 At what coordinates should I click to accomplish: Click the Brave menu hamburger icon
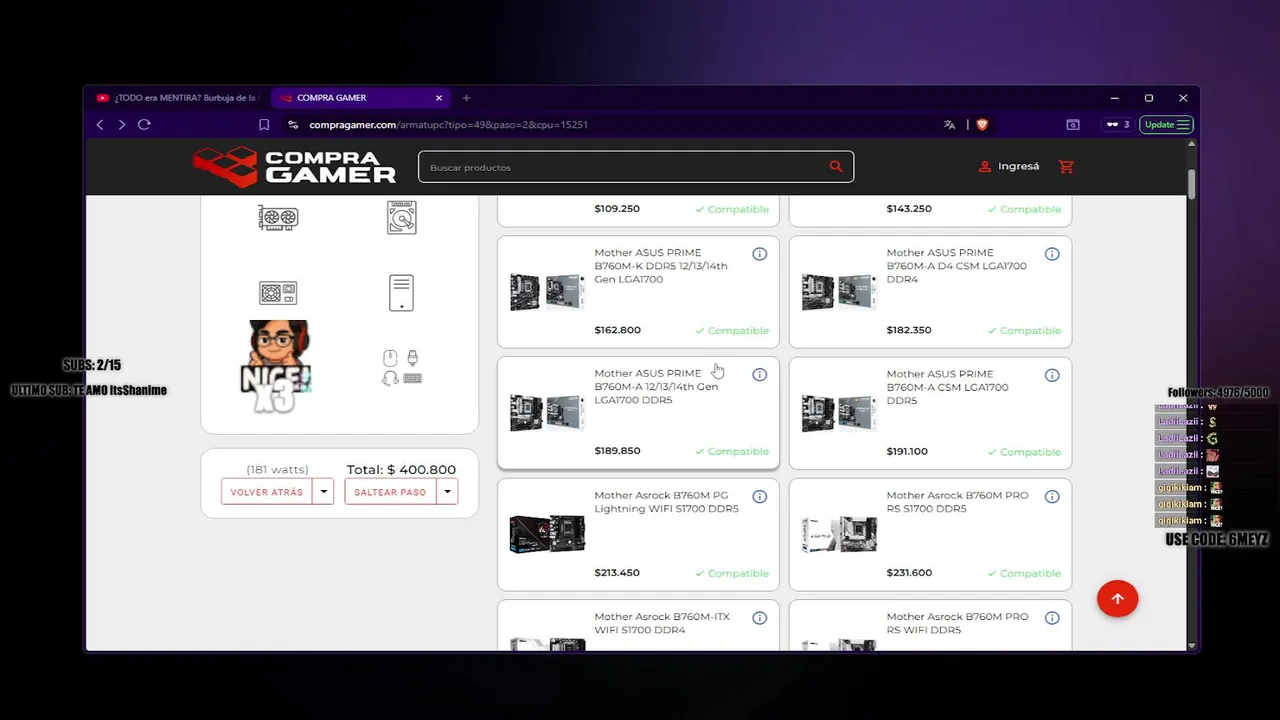click(x=1183, y=125)
